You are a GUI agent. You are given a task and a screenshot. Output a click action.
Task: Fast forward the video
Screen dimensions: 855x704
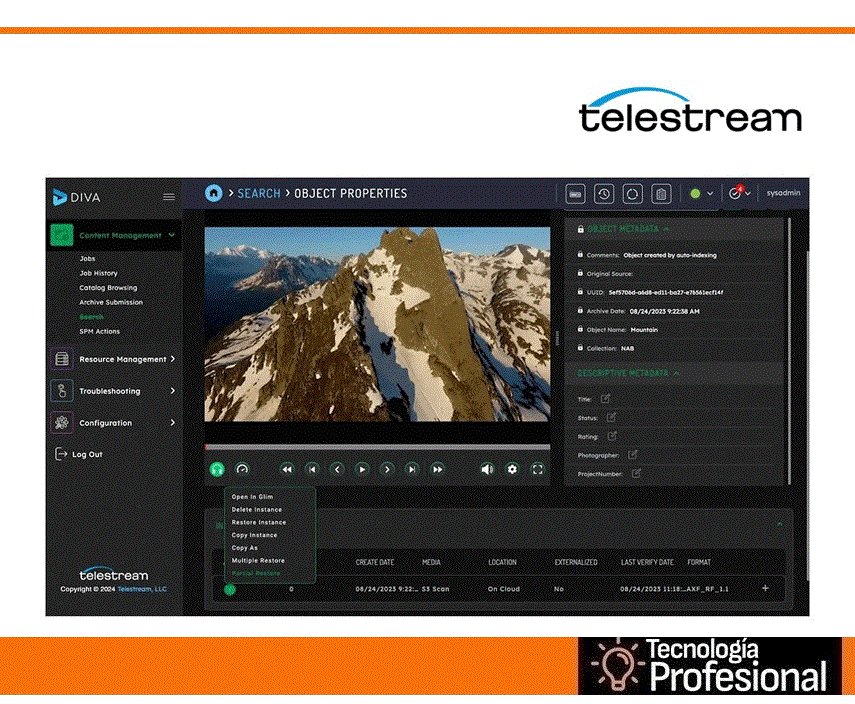(x=437, y=470)
